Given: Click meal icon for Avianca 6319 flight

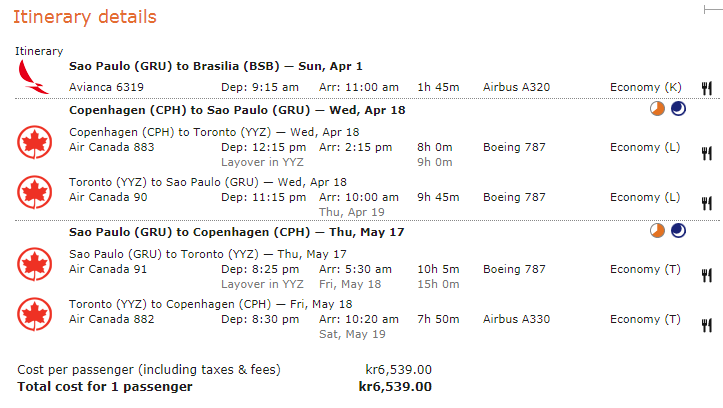Looking at the screenshot, I should click(x=707, y=88).
